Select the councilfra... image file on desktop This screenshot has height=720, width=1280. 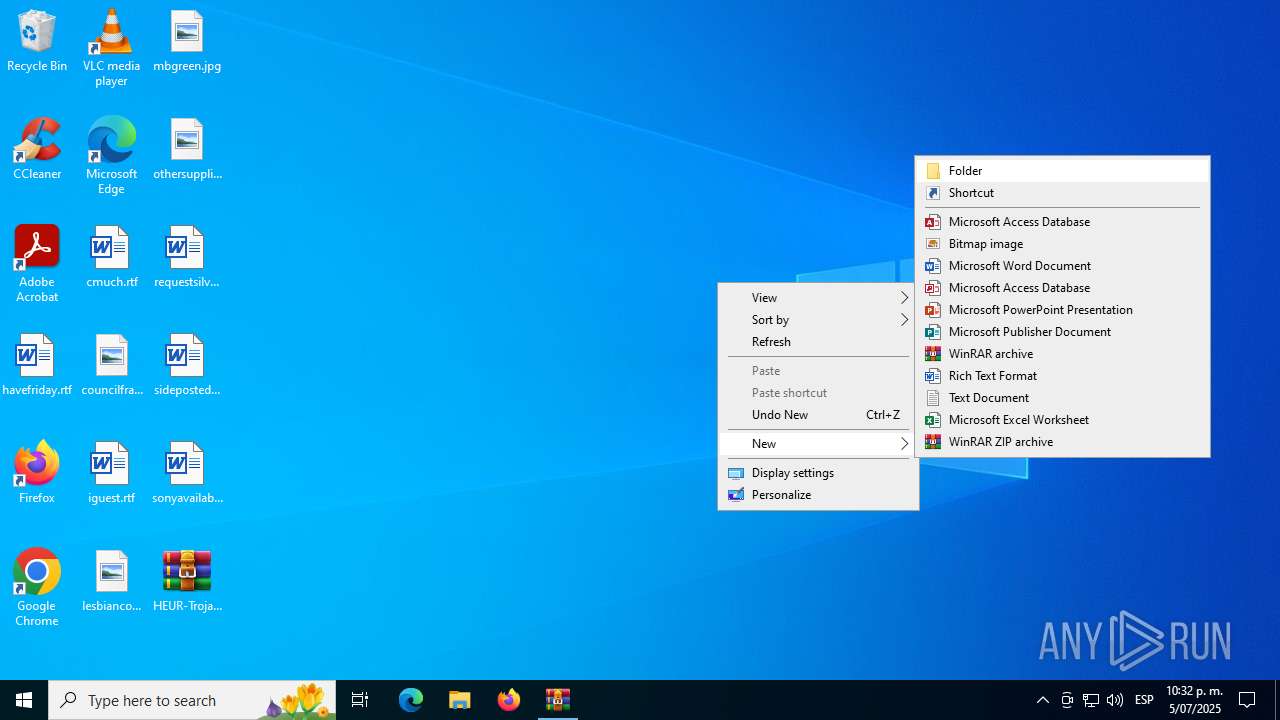[111, 366]
